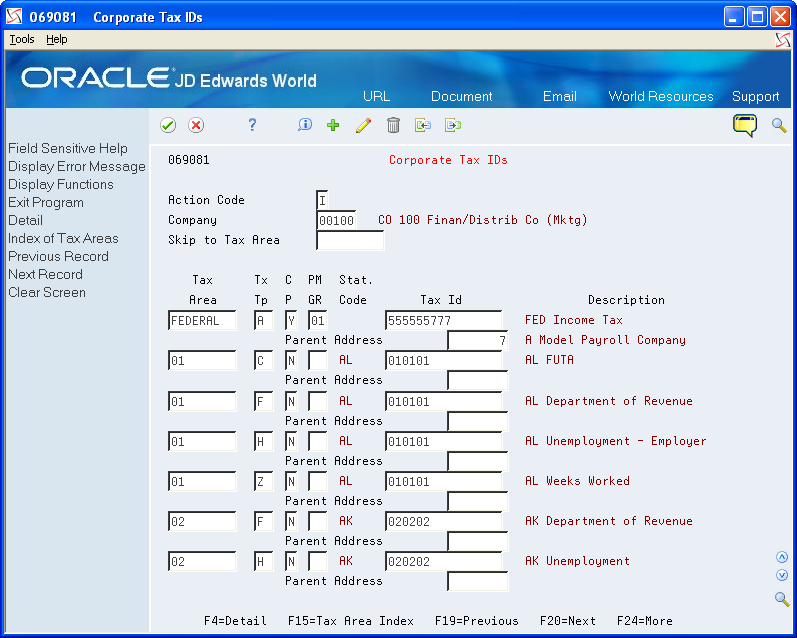Image resolution: width=797 pixels, height=638 pixels.
Task: Select Display Functions in sidebar
Action: coord(60,185)
